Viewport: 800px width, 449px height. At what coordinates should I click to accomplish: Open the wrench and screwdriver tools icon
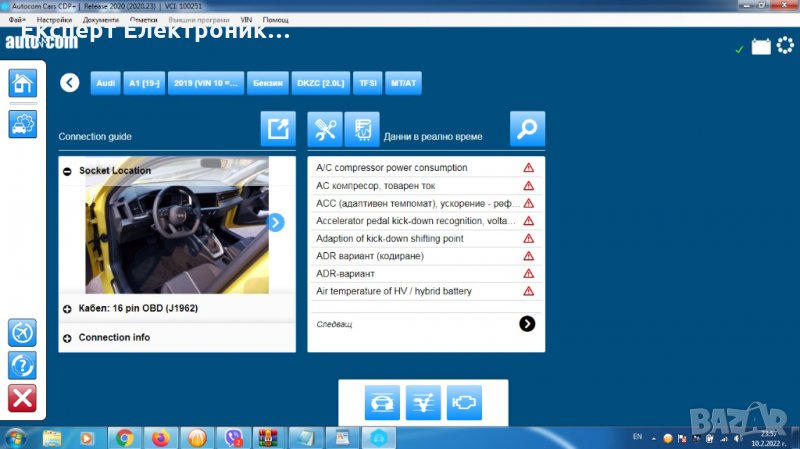pos(325,129)
